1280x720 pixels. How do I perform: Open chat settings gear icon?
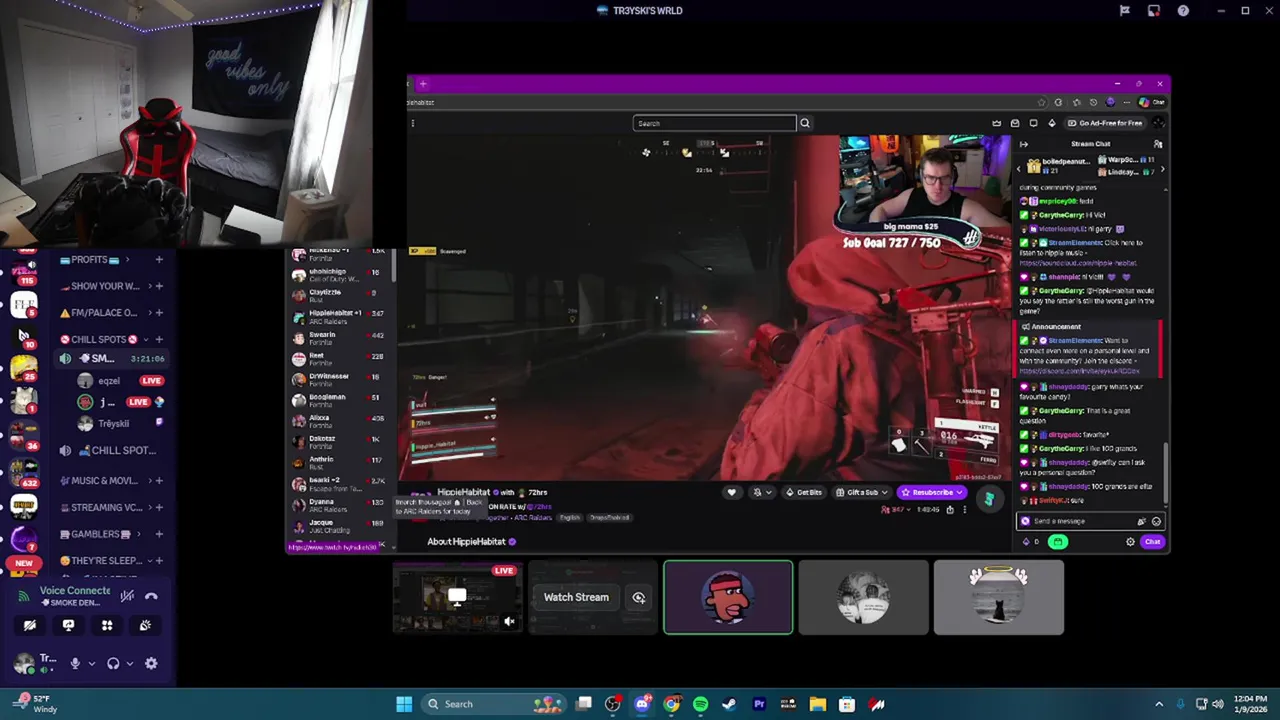click(x=1130, y=542)
